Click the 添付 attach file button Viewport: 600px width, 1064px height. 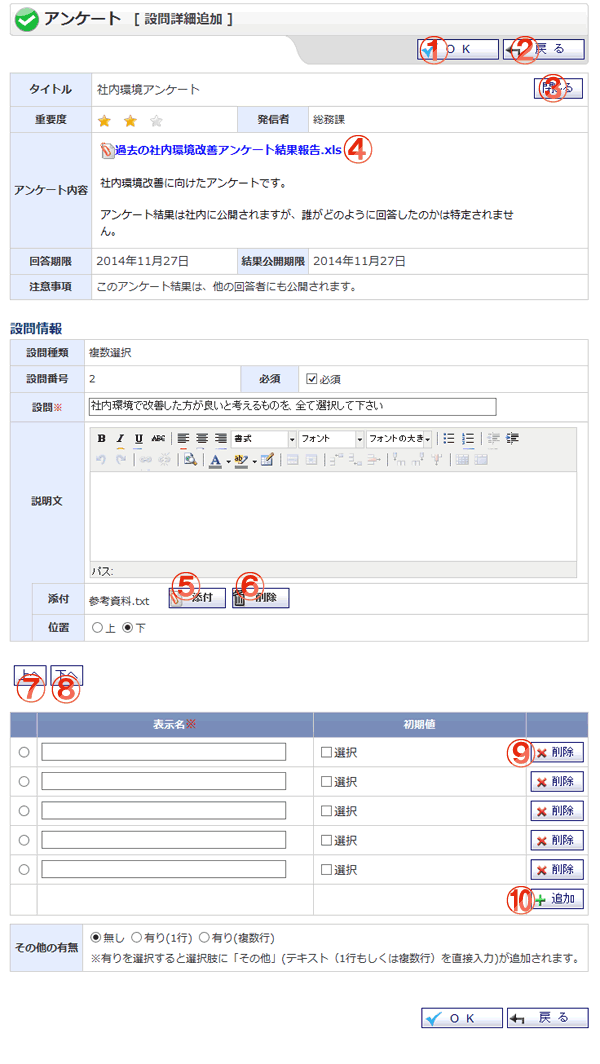197,598
